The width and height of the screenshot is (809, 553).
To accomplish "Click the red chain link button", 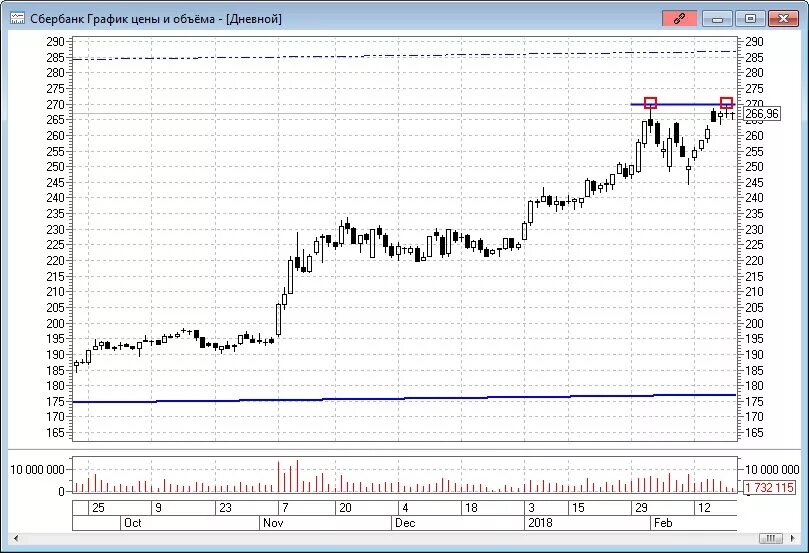I will 679,19.
